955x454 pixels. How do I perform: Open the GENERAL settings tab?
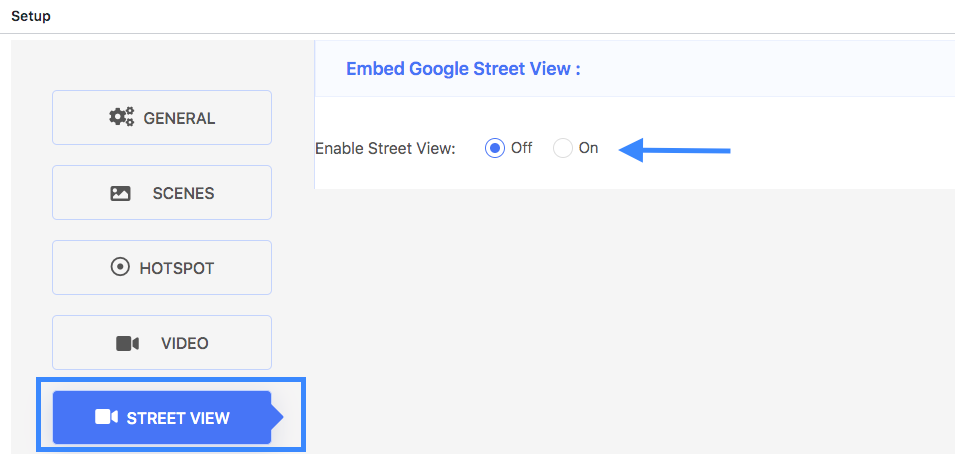[162, 118]
